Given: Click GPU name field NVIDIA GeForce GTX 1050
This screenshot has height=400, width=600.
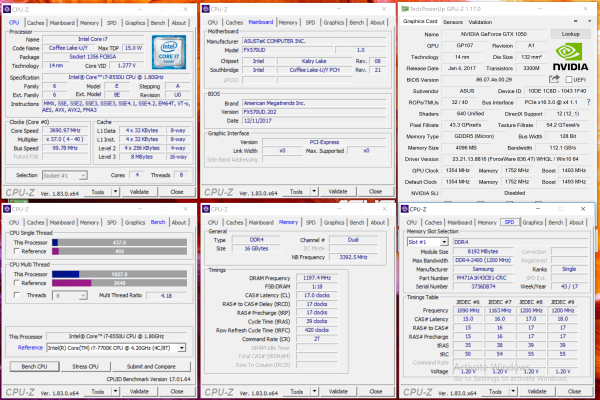Looking at the screenshot, I should (x=494, y=34).
